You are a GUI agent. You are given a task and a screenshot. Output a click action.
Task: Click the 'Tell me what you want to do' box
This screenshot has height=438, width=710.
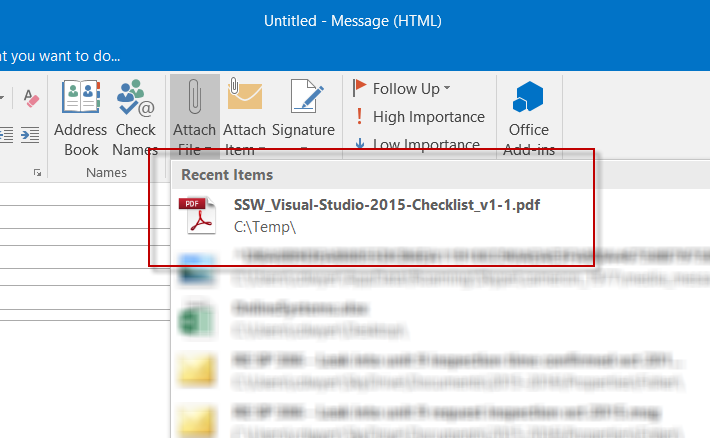point(60,54)
